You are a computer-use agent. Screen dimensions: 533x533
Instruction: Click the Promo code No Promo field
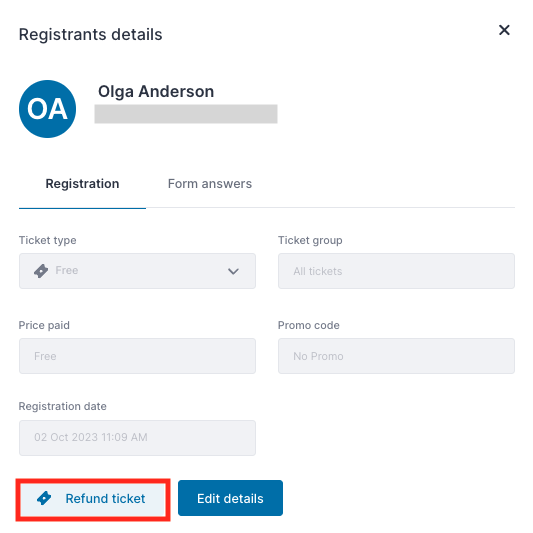click(x=396, y=356)
